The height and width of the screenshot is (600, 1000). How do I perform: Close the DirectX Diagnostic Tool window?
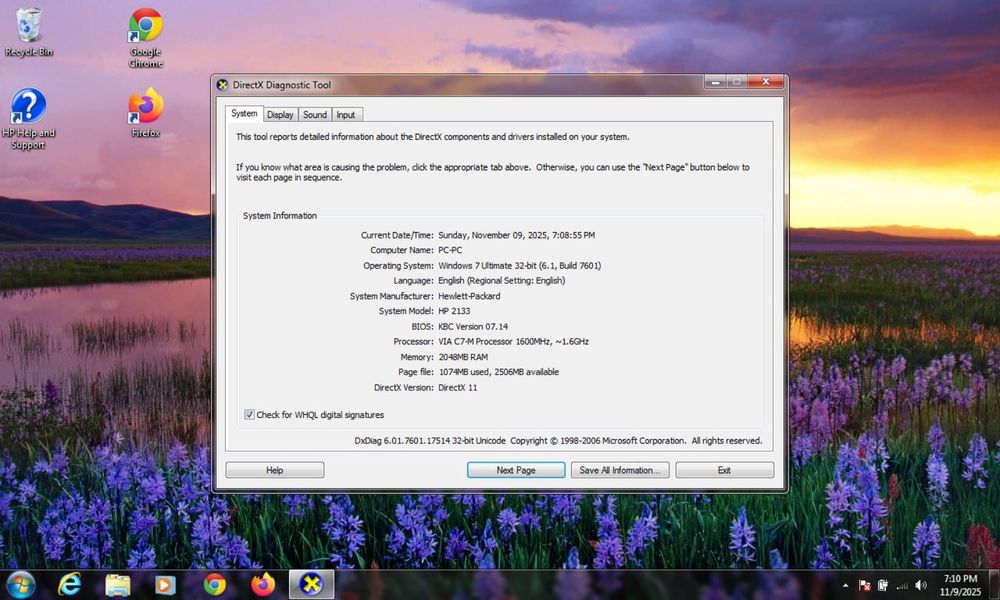pos(765,82)
